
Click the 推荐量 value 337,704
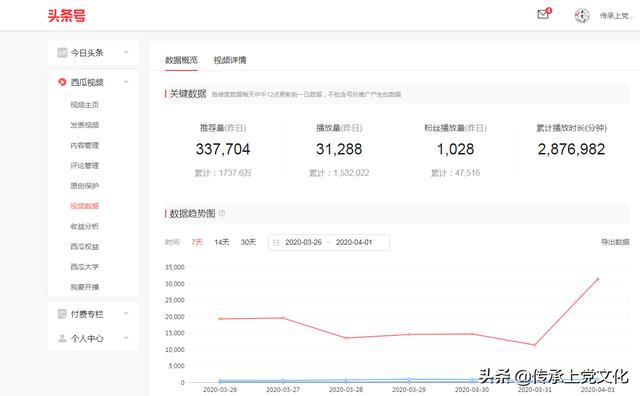click(x=223, y=149)
